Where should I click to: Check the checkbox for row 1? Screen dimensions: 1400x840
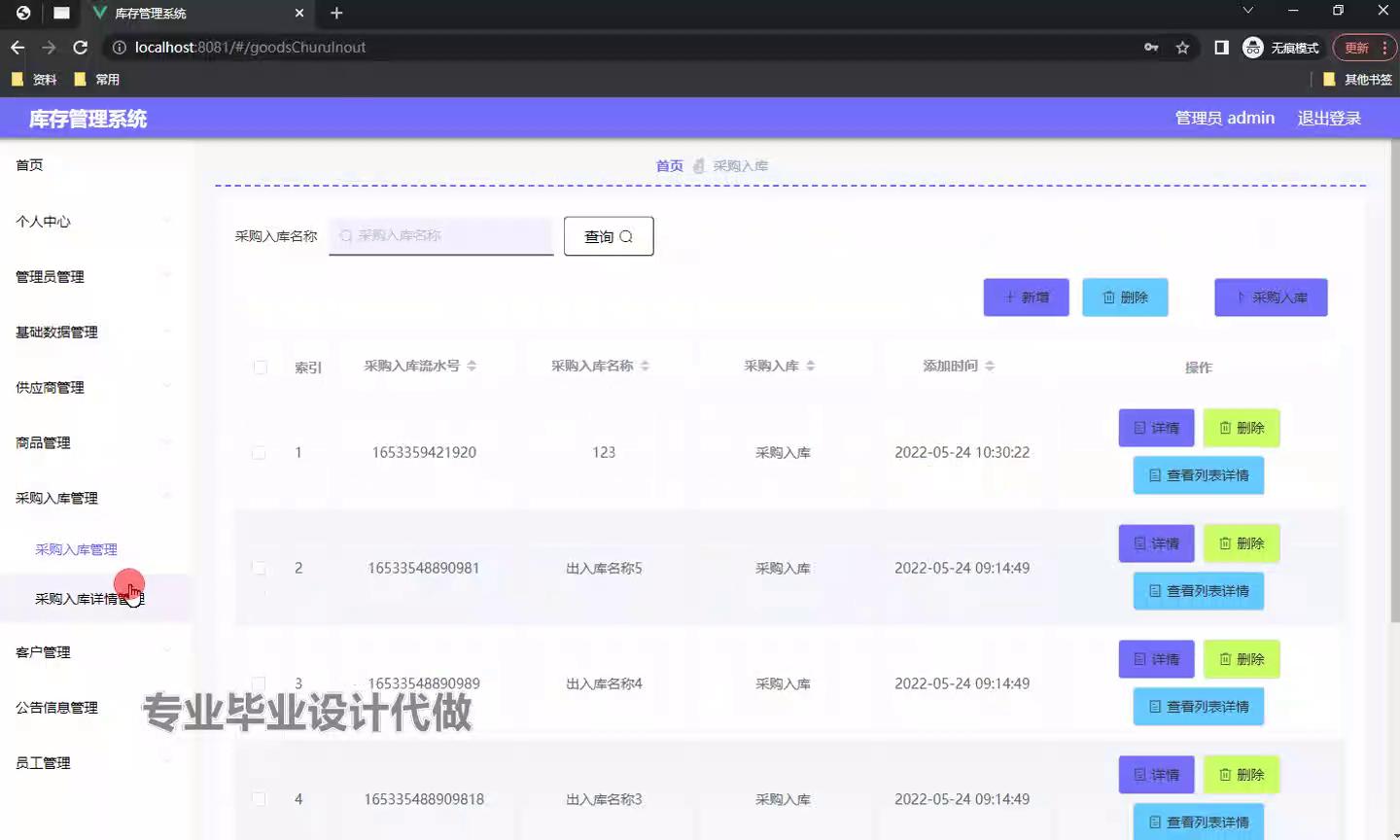259,453
